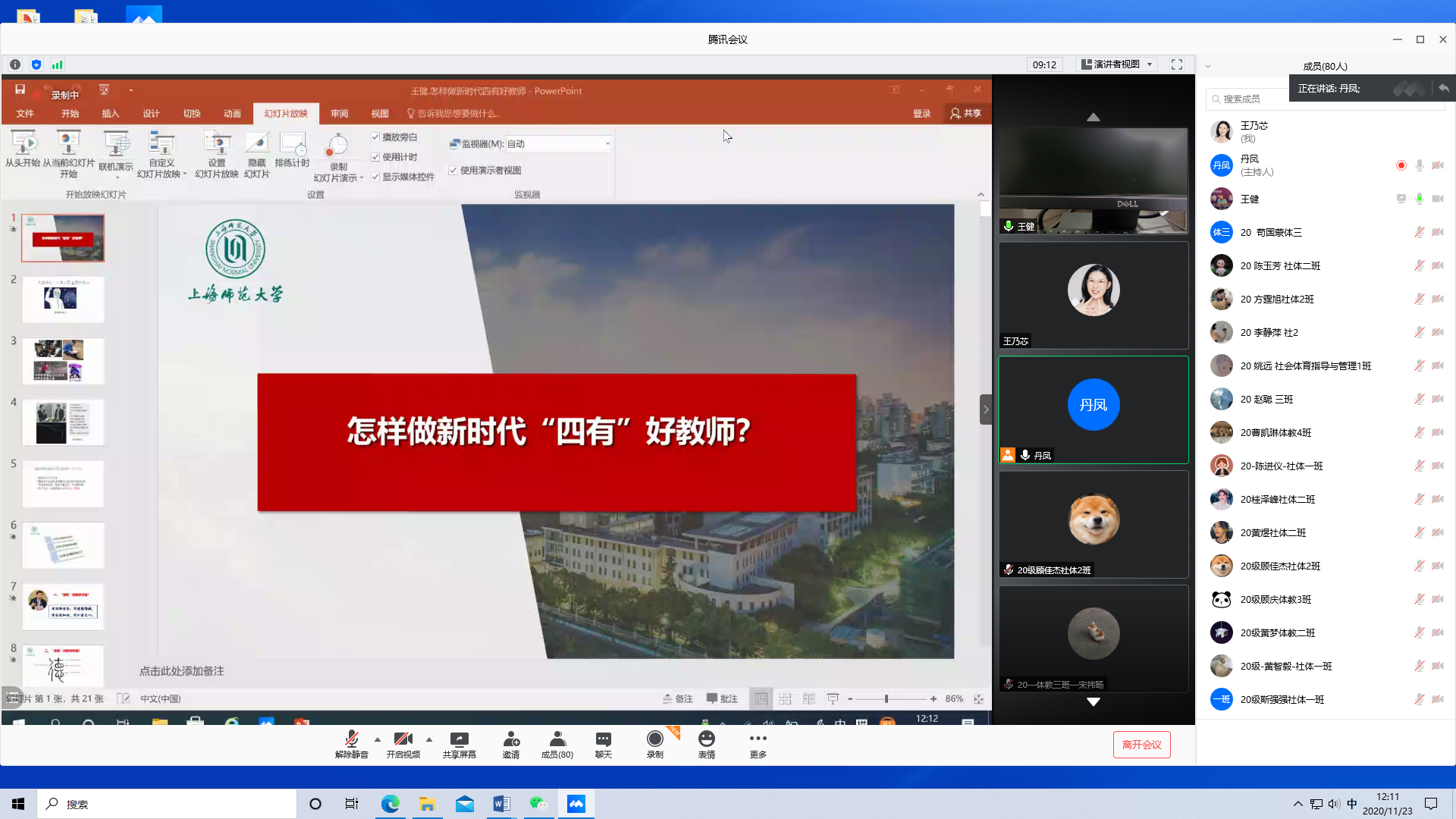Open File Explorer from Windows taskbar
This screenshot has width=1456, height=819.
pyautogui.click(x=427, y=804)
